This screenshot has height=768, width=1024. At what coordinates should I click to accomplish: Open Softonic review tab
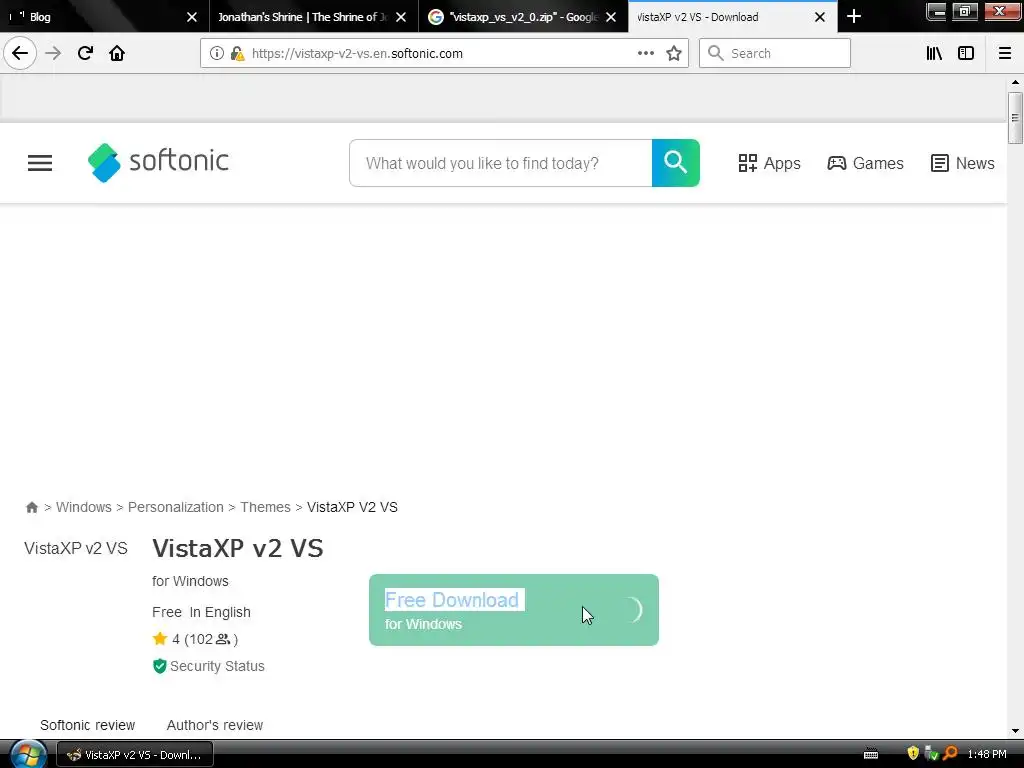pyautogui.click(x=88, y=725)
